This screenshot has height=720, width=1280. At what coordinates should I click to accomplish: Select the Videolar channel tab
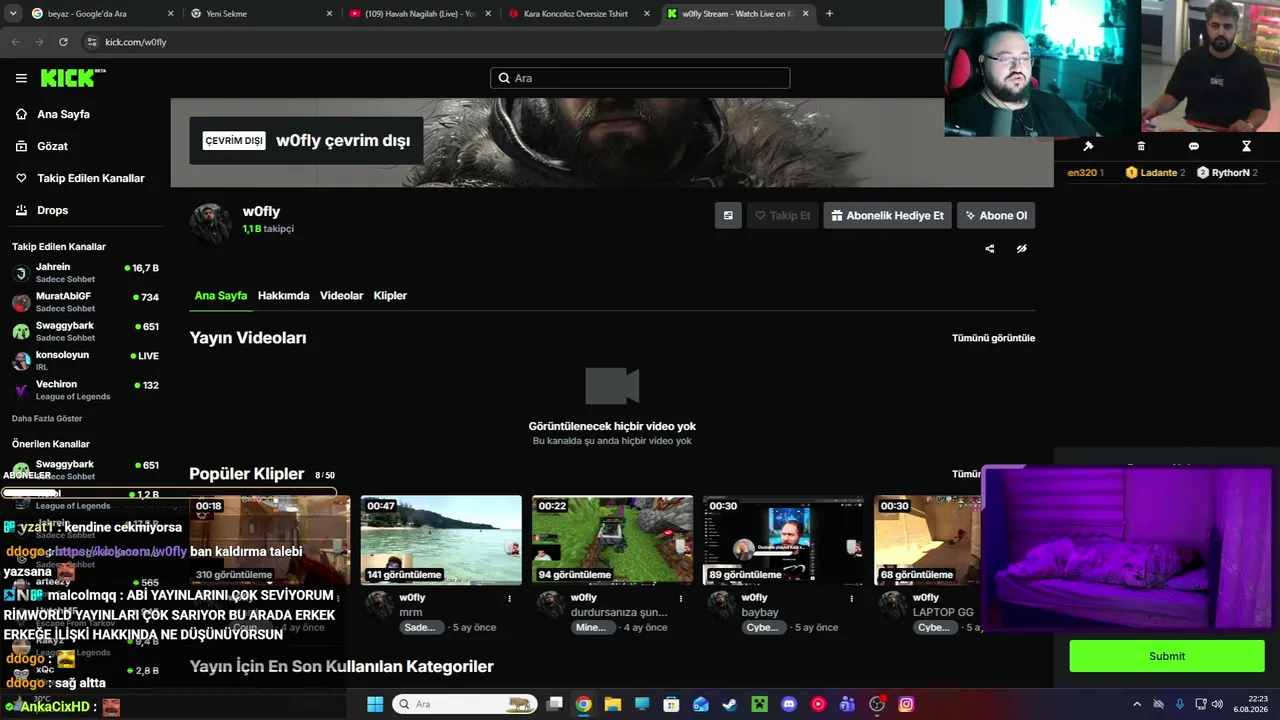(341, 296)
